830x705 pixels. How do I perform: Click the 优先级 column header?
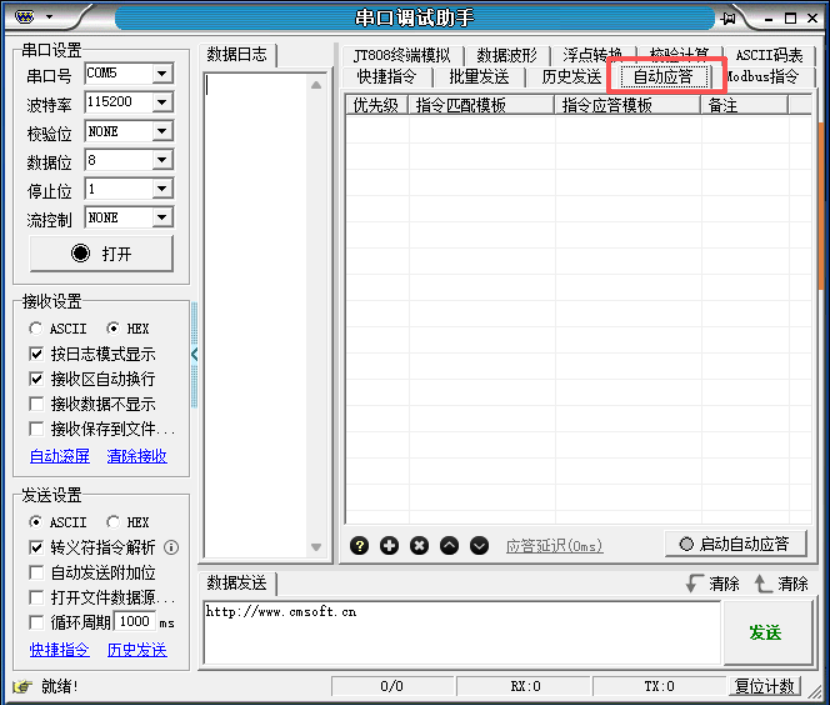[376, 105]
